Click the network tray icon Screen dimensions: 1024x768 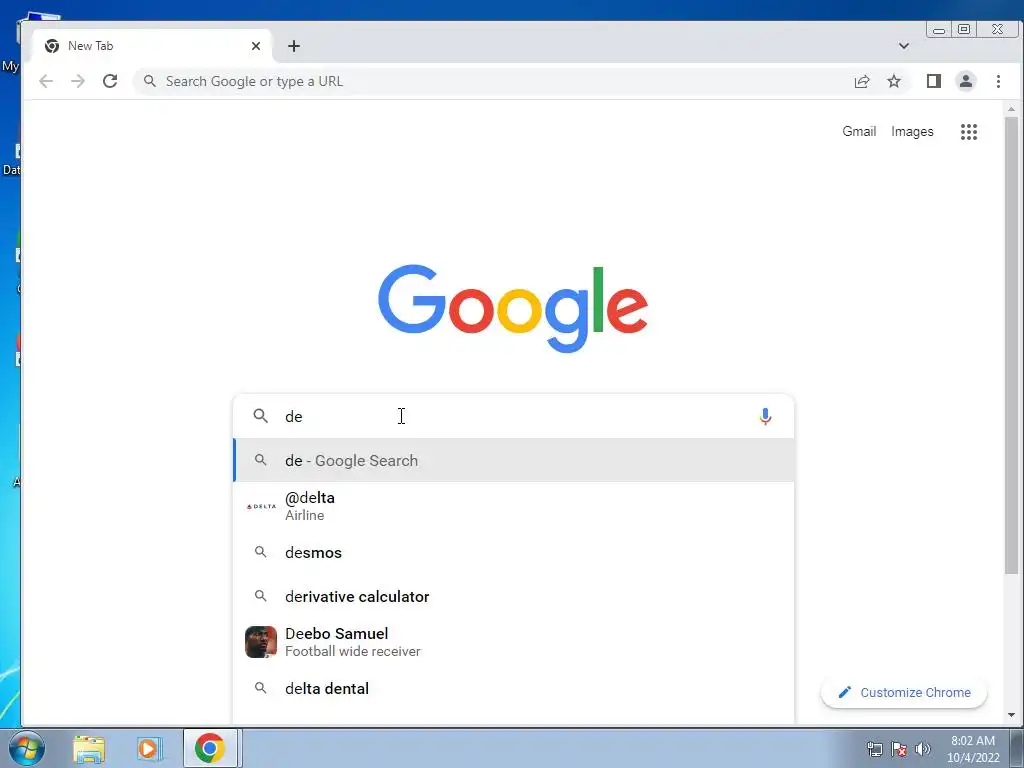874,749
